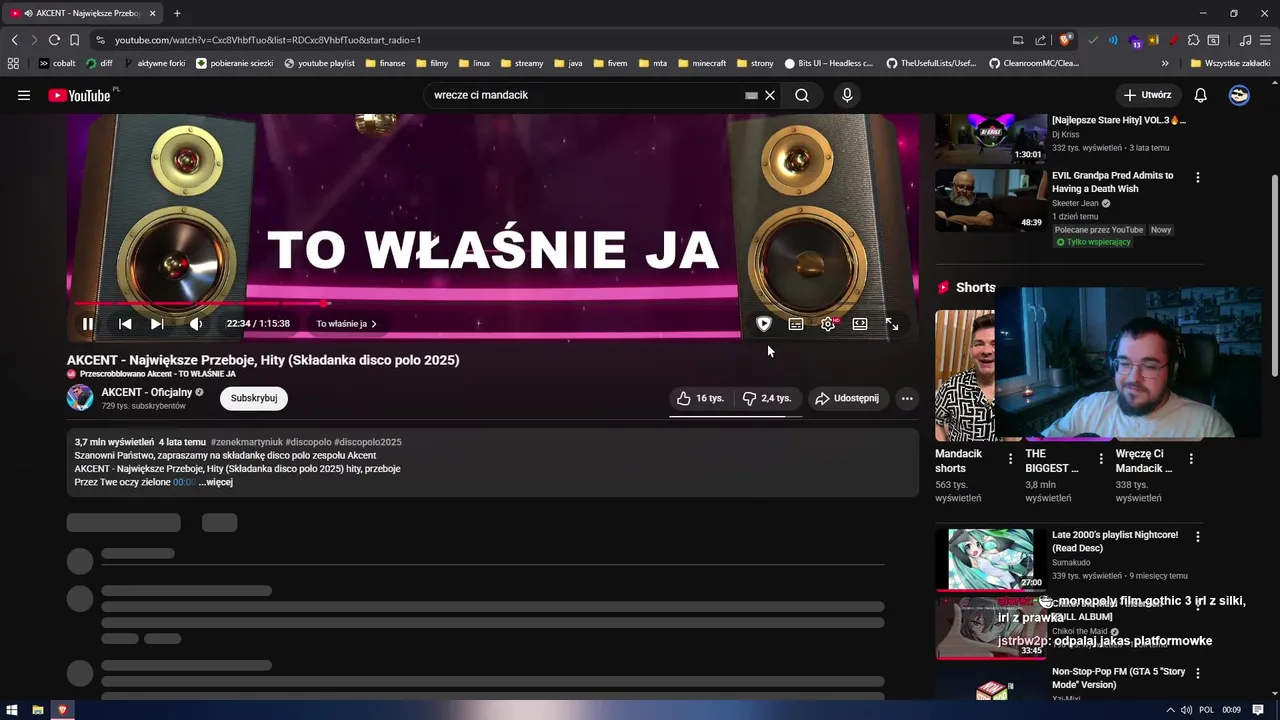Select the AKCENT YouTube tab
Viewport: 1280px width, 720px height.
84,13
